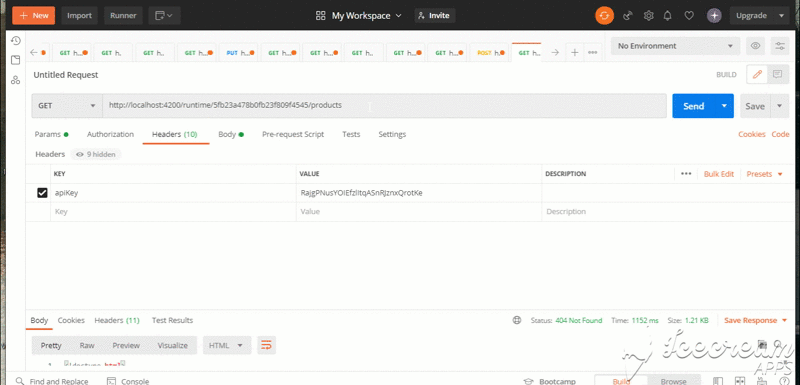This screenshot has height=385, width=800.
Task: Switch to the Authorization tab
Action: (x=110, y=134)
